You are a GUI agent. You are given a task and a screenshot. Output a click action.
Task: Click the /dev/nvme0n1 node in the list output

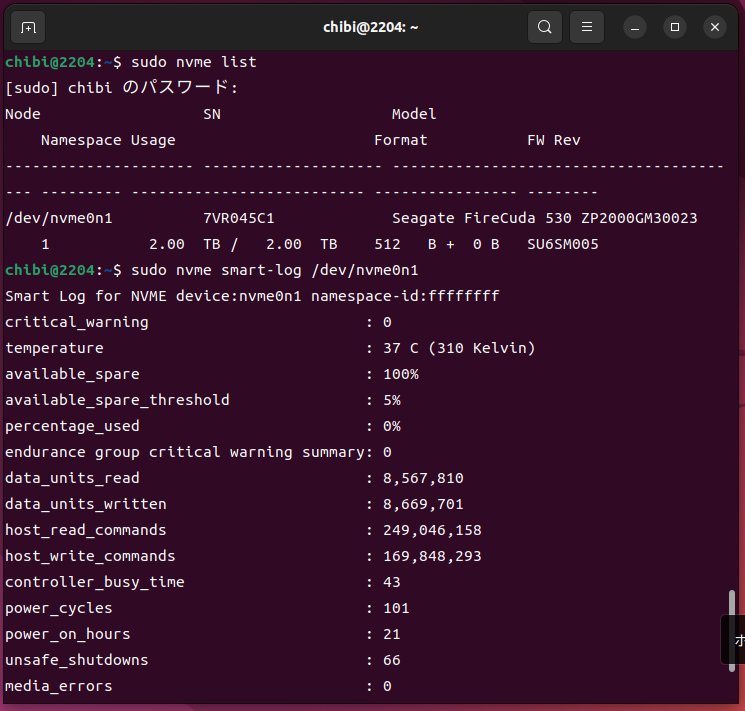58,218
